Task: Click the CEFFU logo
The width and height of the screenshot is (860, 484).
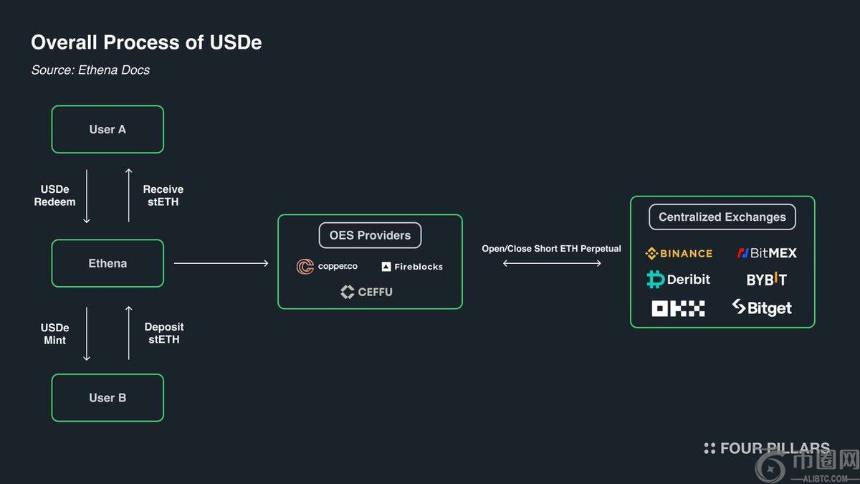Action: click(x=366, y=292)
